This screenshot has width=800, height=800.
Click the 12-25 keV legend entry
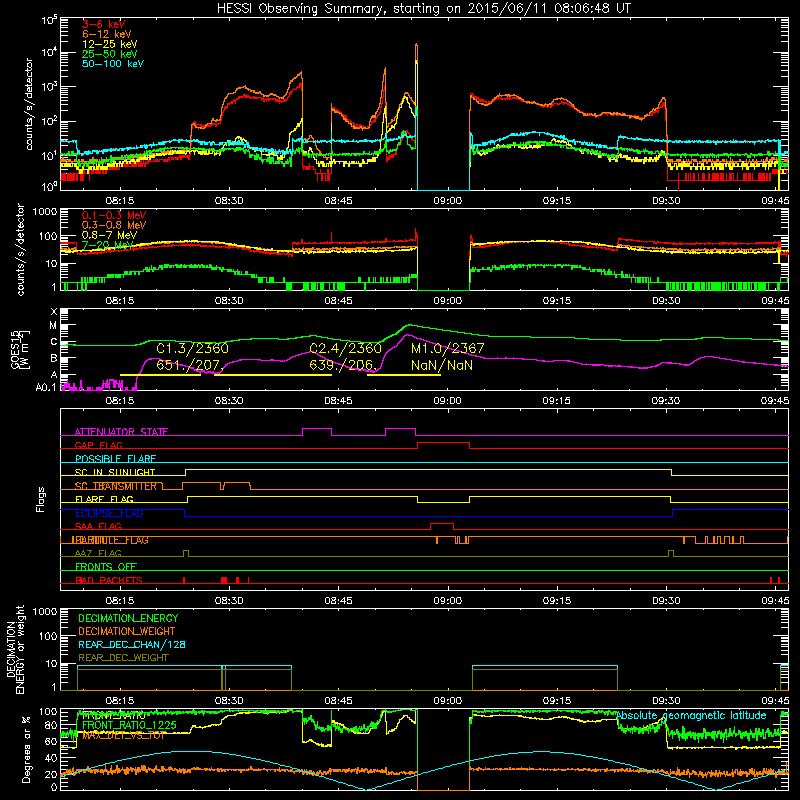[110, 44]
